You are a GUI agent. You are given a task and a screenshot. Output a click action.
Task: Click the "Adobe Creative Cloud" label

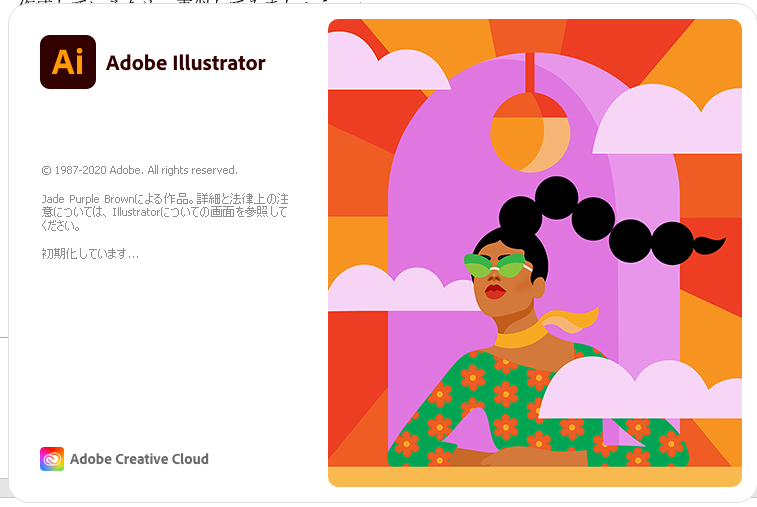coord(140,459)
